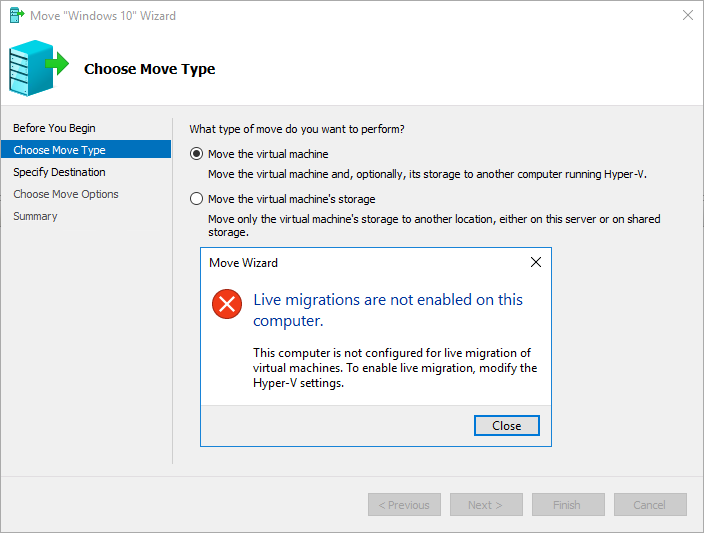The image size is (704, 533).
Task: Click the "Move the virtual machine's storage" label
Action: pyautogui.click(x=291, y=199)
